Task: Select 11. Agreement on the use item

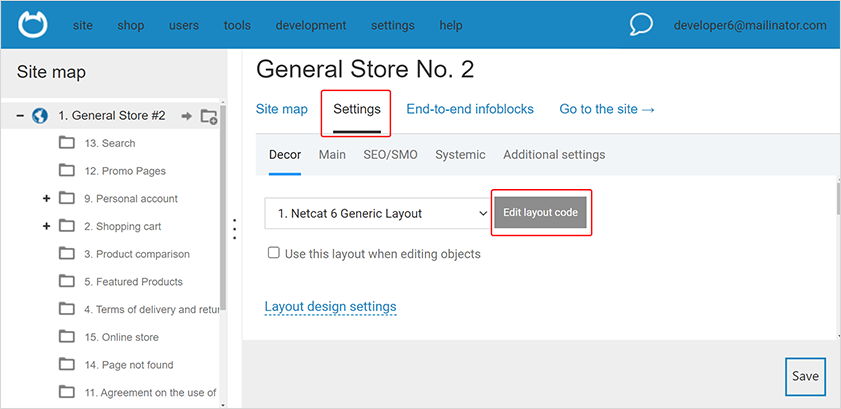Action: point(151,393)
